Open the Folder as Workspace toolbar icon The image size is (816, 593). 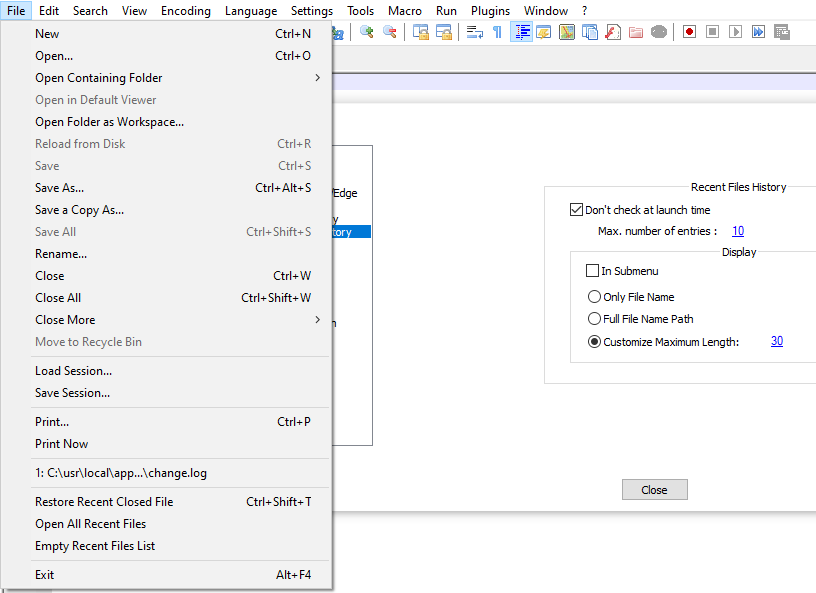click(636, 32)
